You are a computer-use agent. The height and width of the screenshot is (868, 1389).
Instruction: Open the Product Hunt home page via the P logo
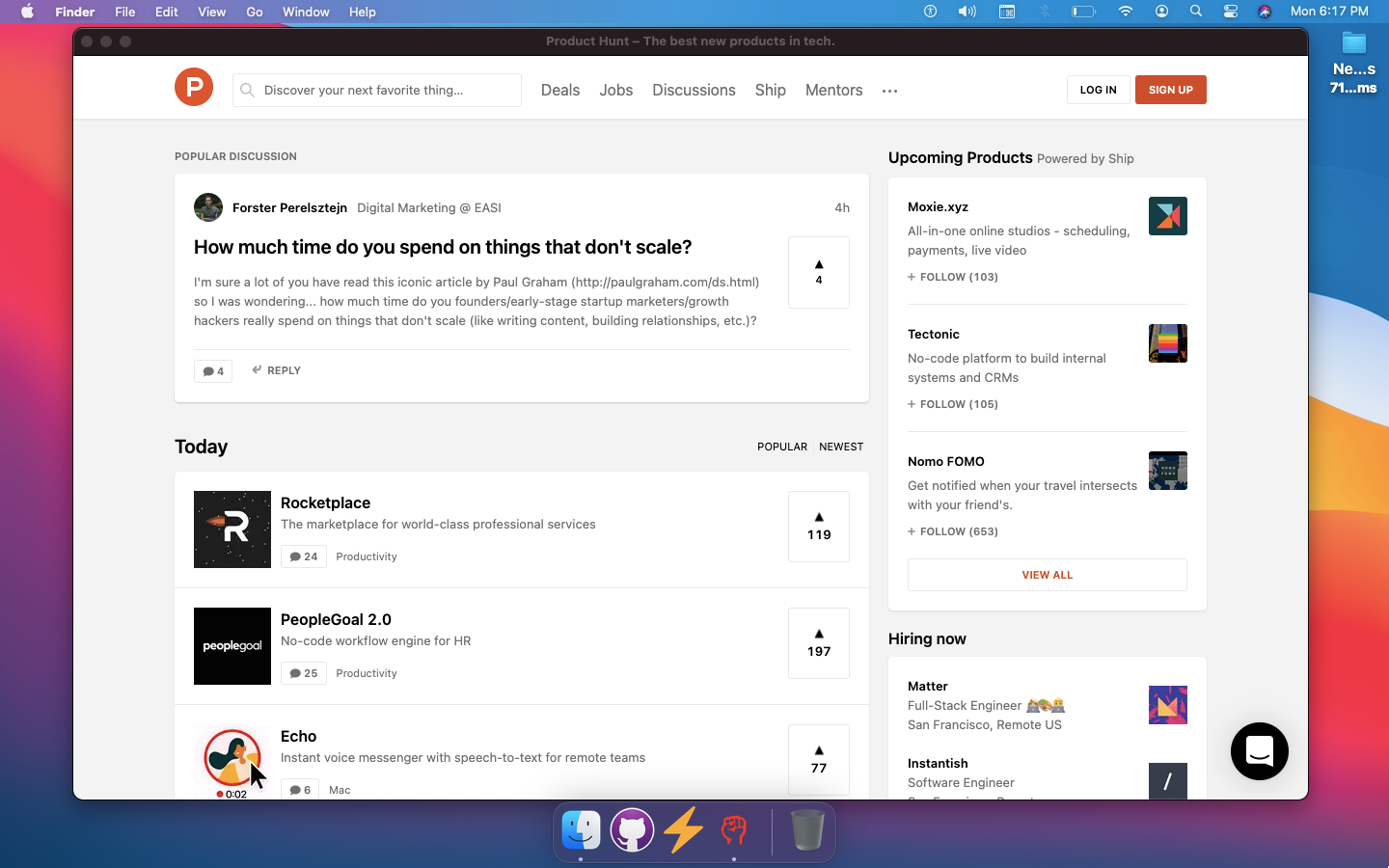click(x=193, y=87)
